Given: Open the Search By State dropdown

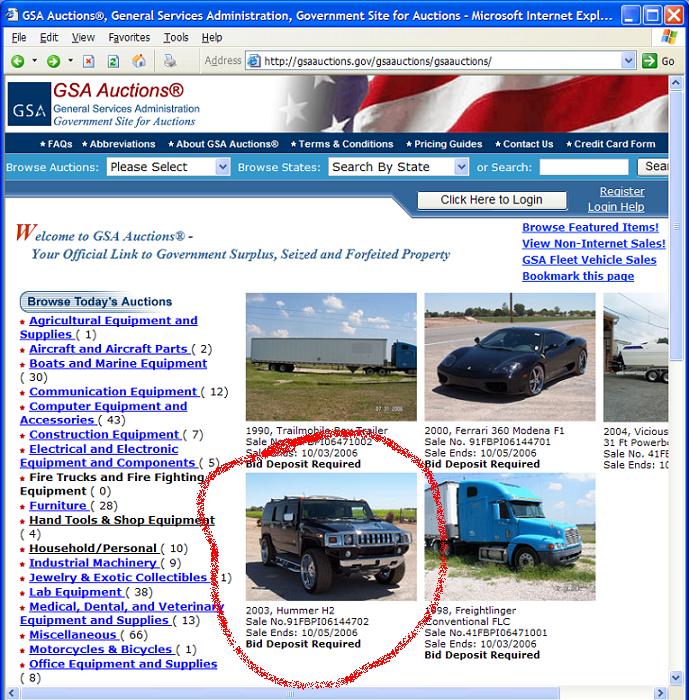Looking at the screenshot, I should coord(398,167).
